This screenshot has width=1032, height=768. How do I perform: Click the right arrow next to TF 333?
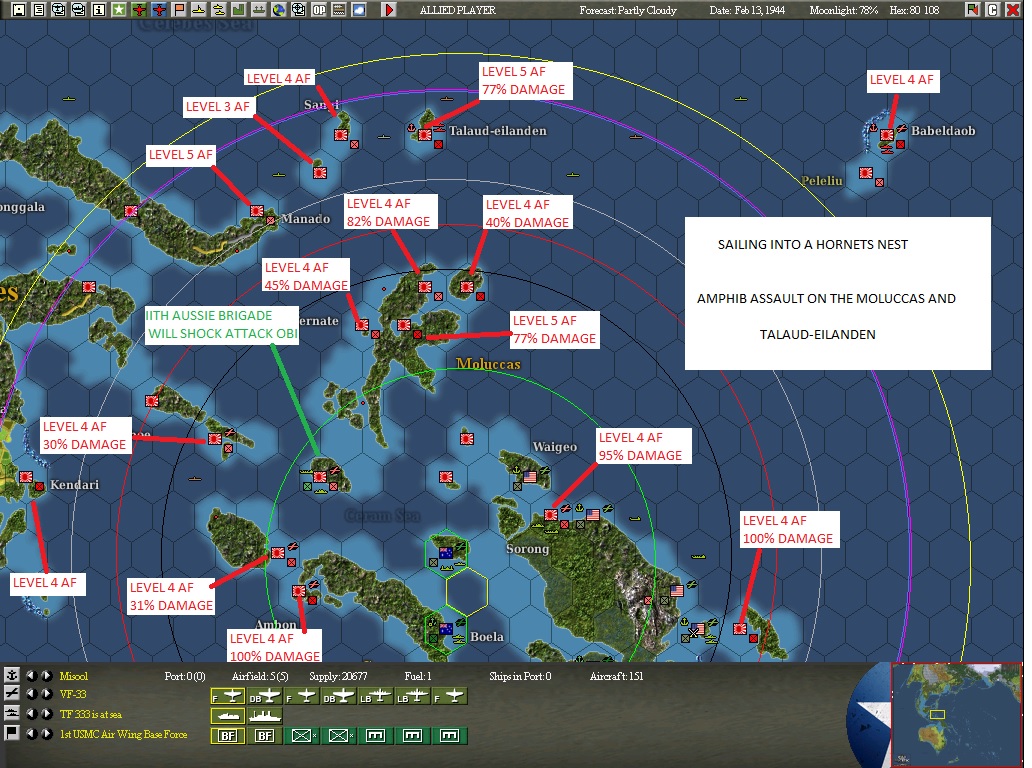coord(47,713)
